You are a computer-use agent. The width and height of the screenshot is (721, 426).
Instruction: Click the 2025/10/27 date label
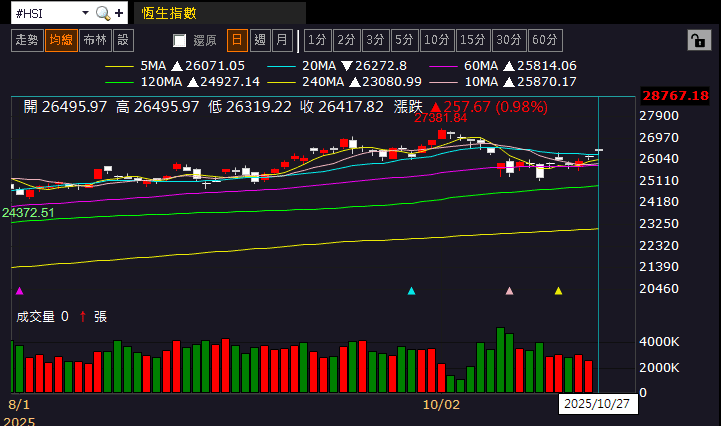tap(597, 404)
